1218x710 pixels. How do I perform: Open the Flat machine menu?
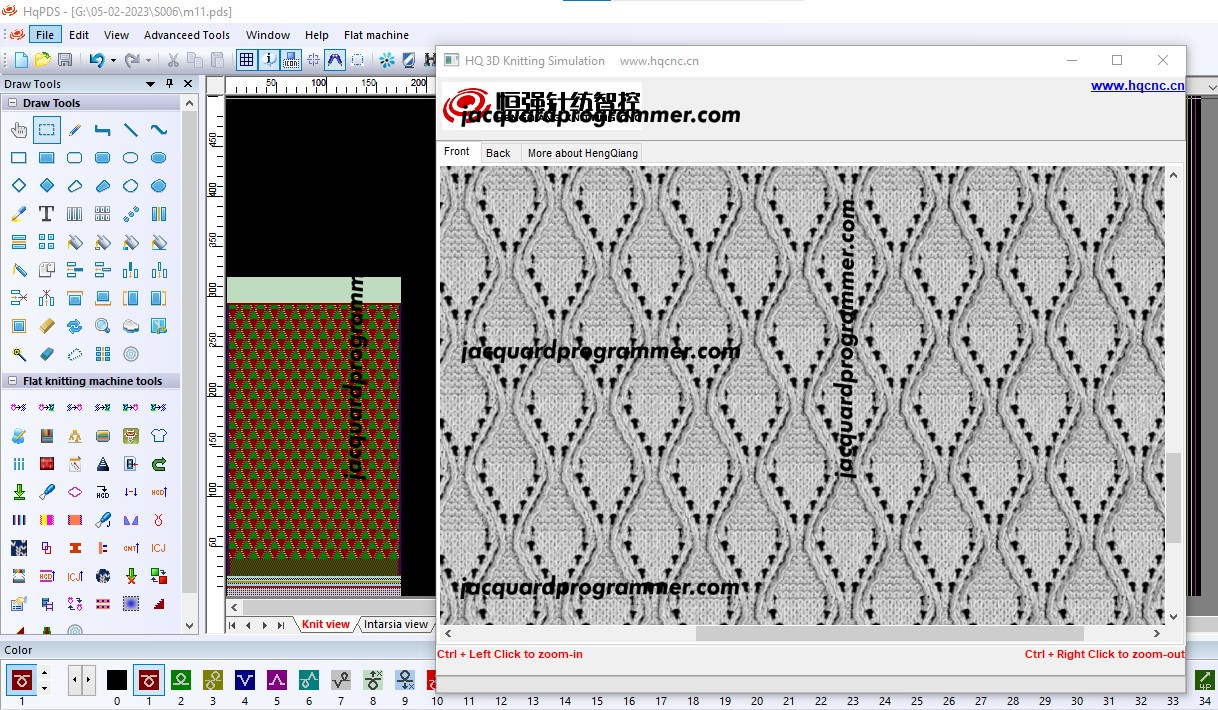pos(376,35)
